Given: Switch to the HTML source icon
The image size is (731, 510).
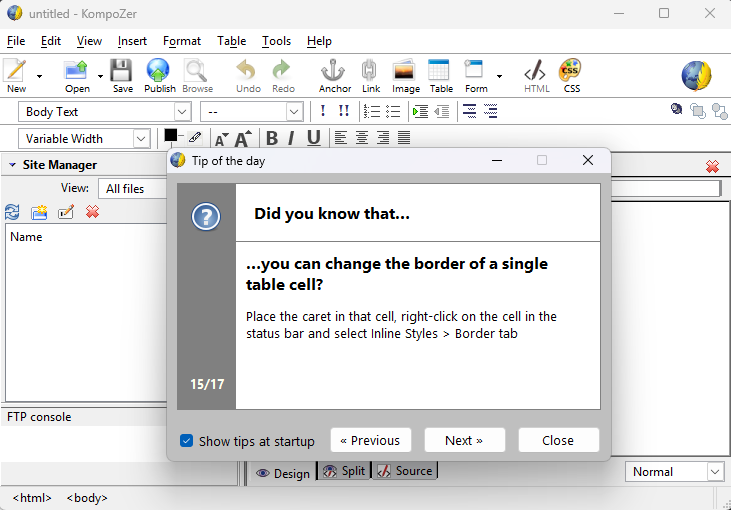Looking at the screenshot, I should point(537,75).
